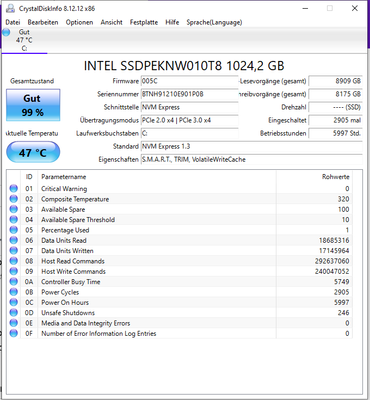The image size is (370, 400).
Task: Open the Festplatte menu
Action: pyautogui.click(x=144, y=22)
